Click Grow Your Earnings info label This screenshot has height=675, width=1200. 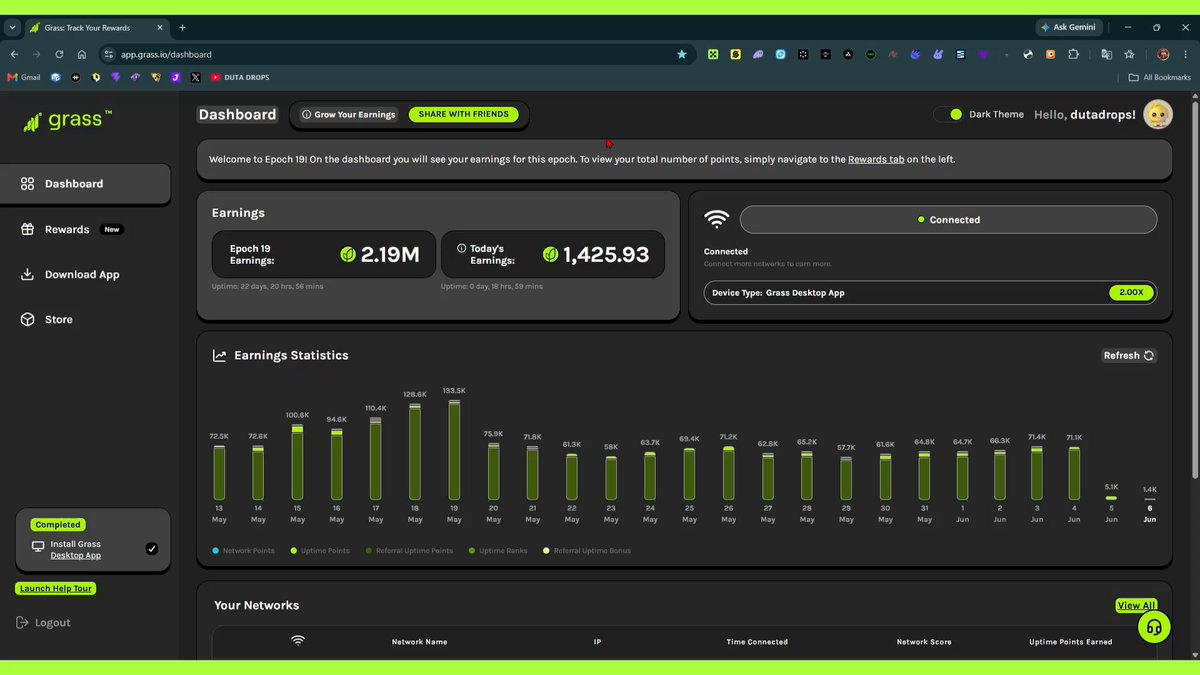[349, 114]
